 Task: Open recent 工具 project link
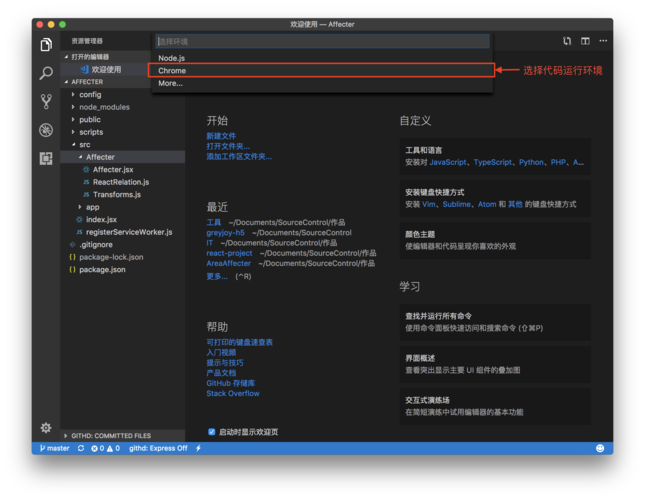click(x=213, y=222)
